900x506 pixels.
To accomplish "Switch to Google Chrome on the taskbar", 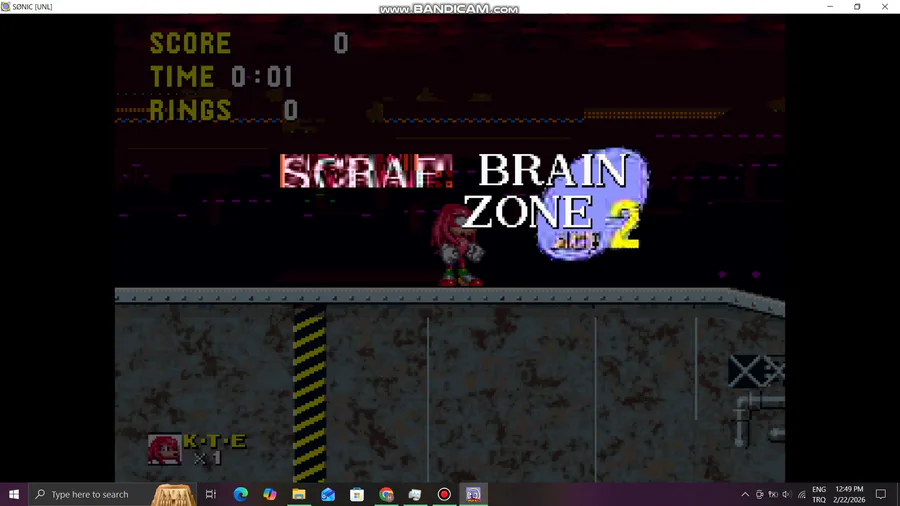I will coord(386,494).
